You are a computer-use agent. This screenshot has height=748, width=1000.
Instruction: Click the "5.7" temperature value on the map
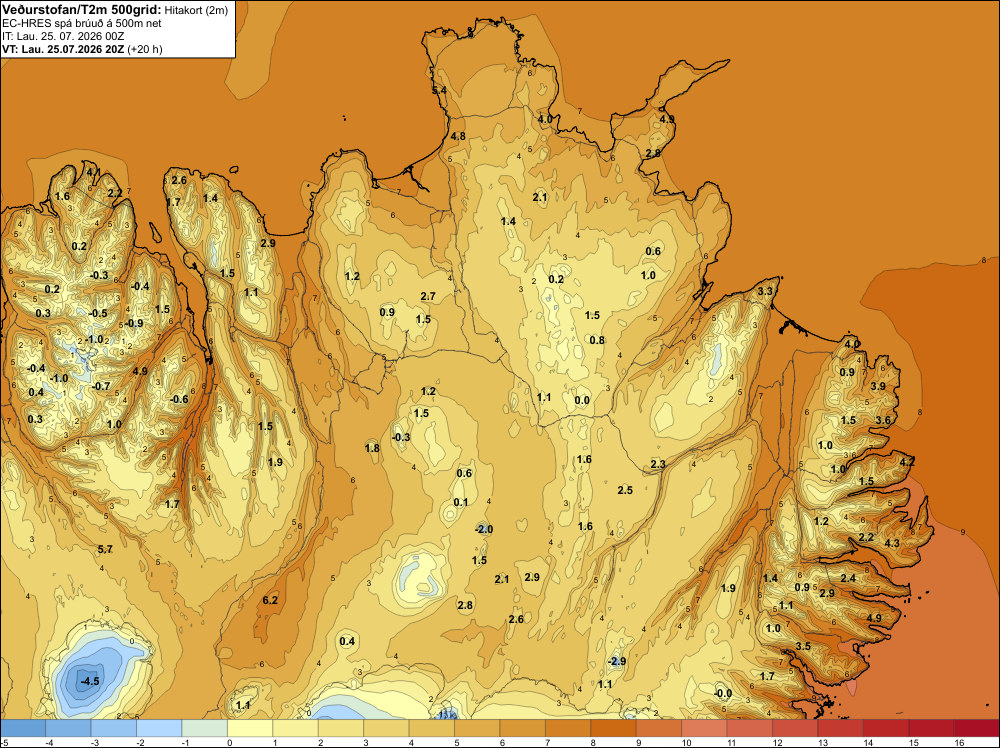(x=105, y=549)
